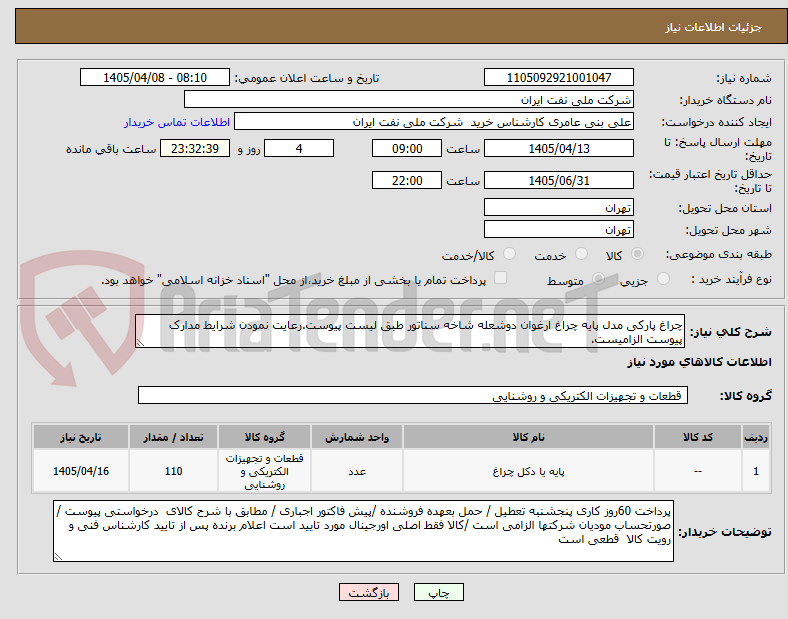Click the buyer name field شرکت ملی نفت ایران
788x619 pixels.
[409, 99]
